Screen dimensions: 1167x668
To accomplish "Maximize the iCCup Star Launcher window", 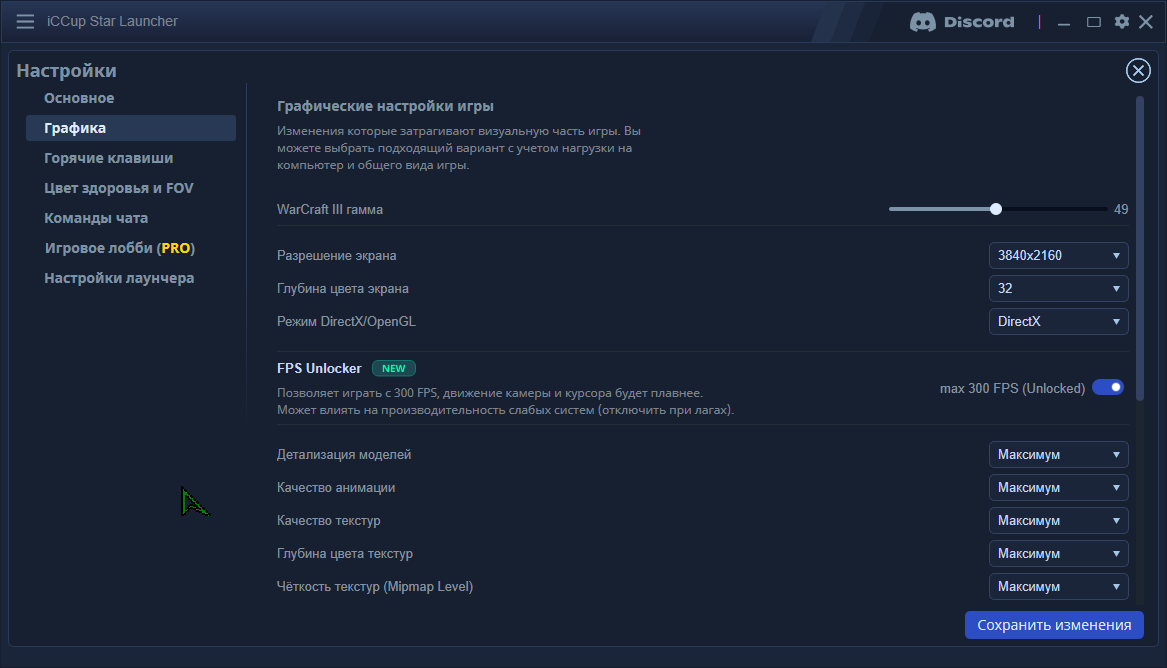I will pyautogui.click(x=1093, y=22).
